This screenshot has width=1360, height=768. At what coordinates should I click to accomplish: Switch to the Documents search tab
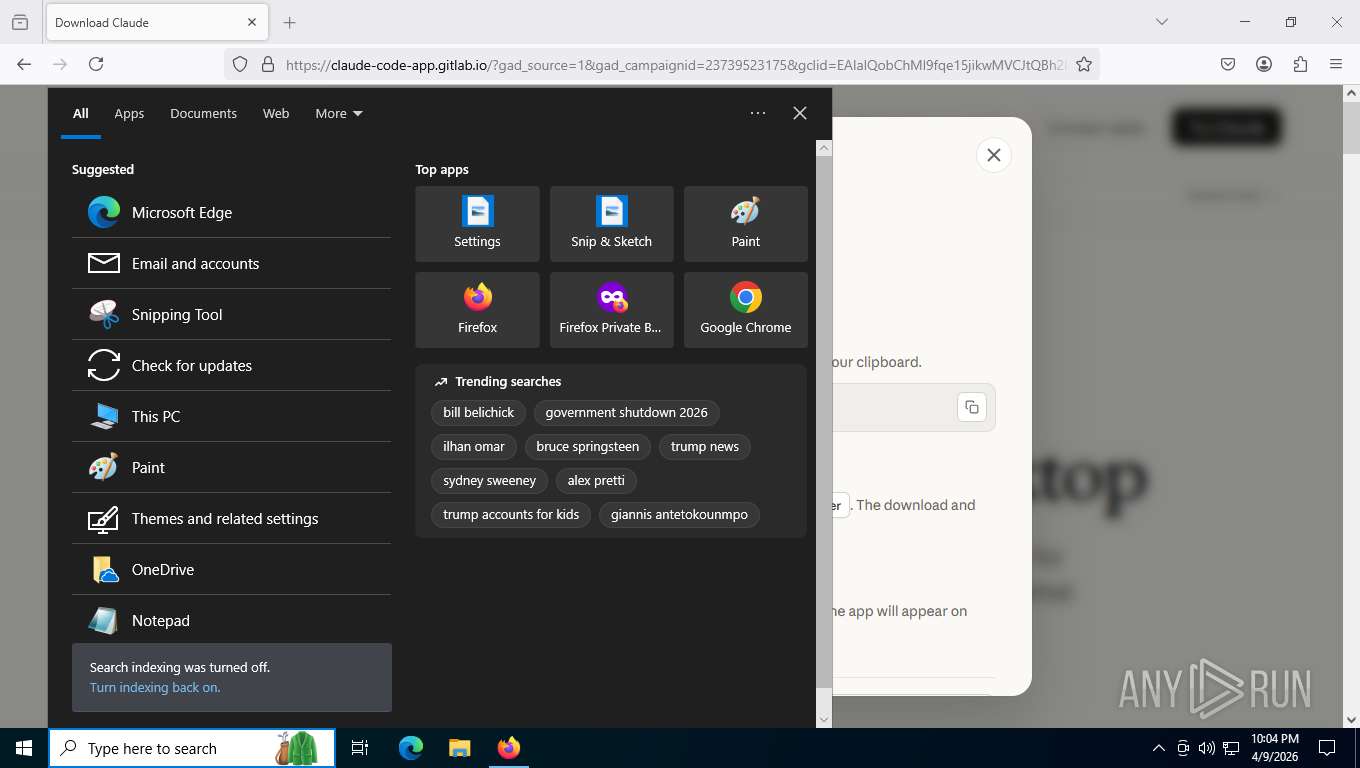coord(203,113)
